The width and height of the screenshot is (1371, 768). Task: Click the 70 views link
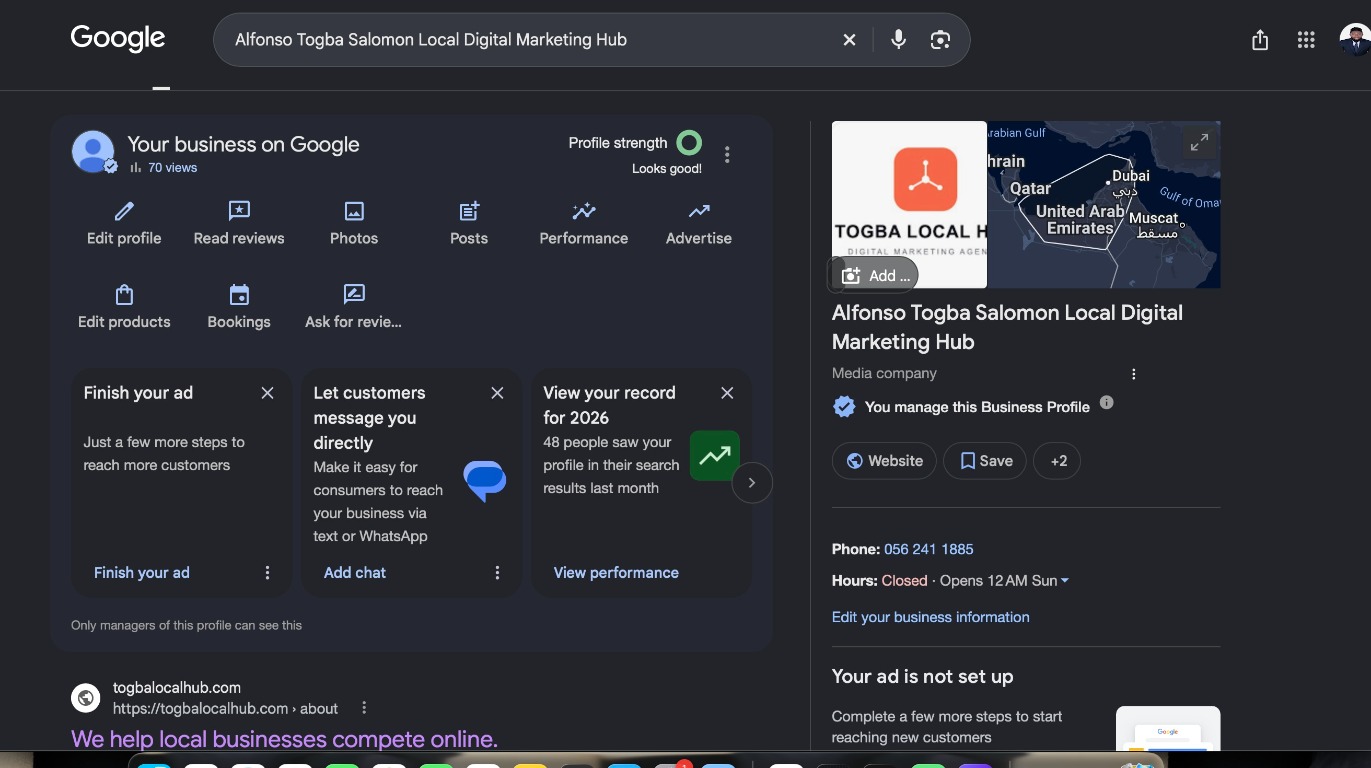(x=172, y=168)
